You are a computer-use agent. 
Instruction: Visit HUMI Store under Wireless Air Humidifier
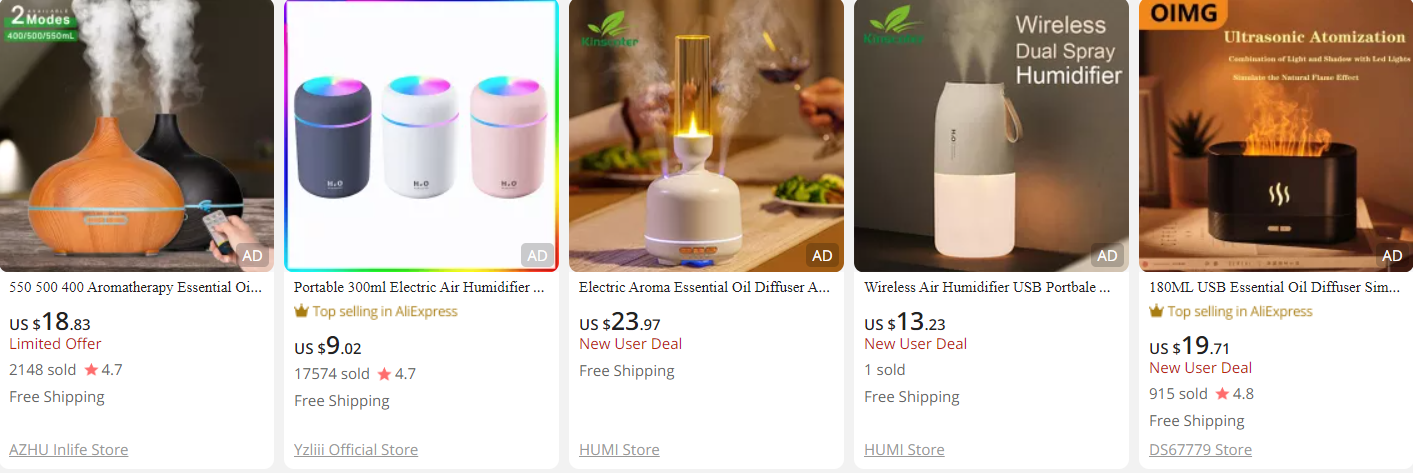point(904,450)
